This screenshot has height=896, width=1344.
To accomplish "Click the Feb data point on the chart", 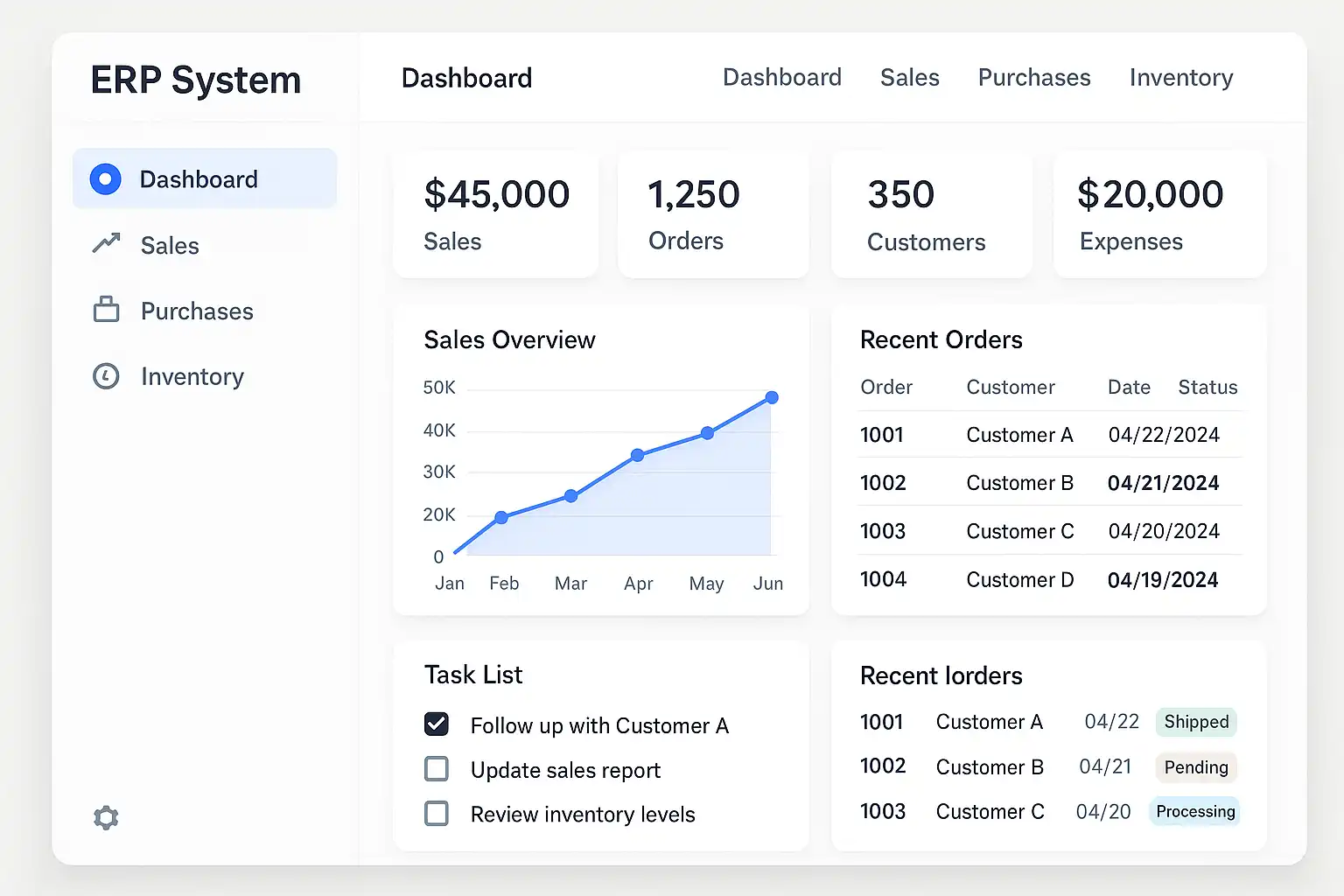I will coord(501,517).
